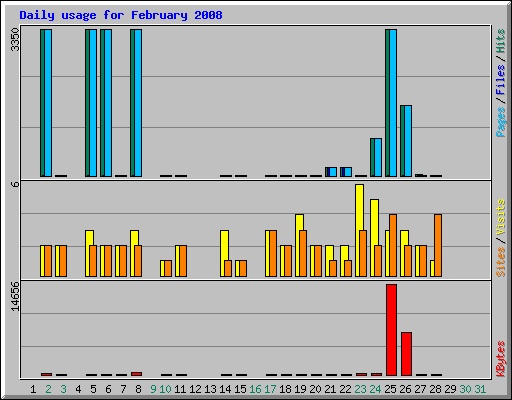Click the 'Daily usage for February 2008' title
This screenshot has height=400, width=512.
(x=121, y=15)
